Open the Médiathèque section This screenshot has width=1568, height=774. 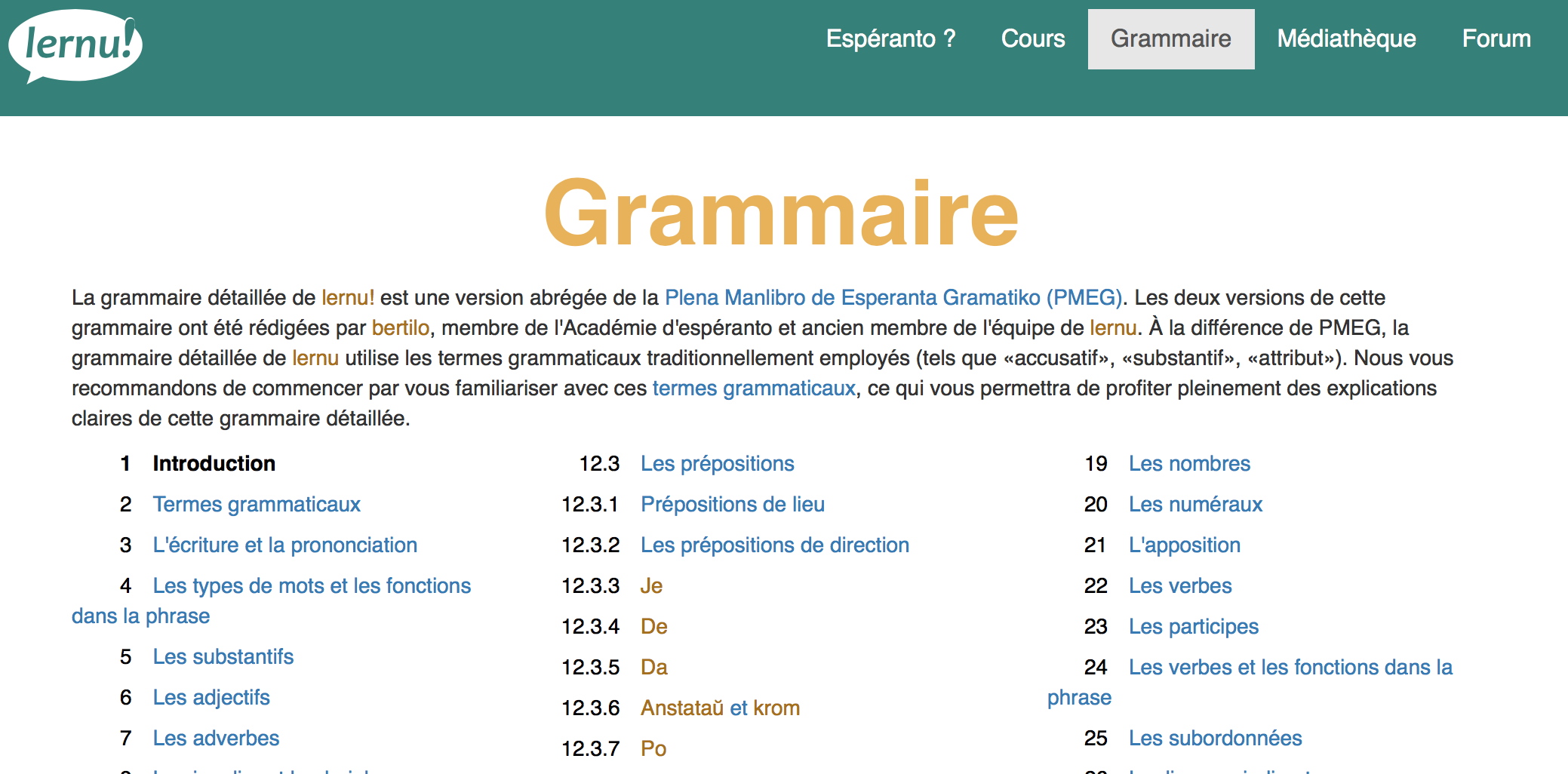coord(1347,38)
